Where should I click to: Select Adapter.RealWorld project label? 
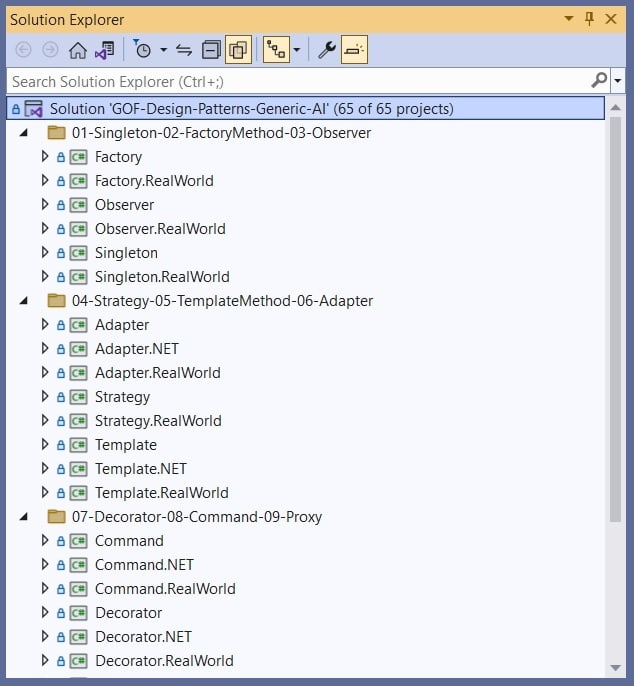click(158, 373)
